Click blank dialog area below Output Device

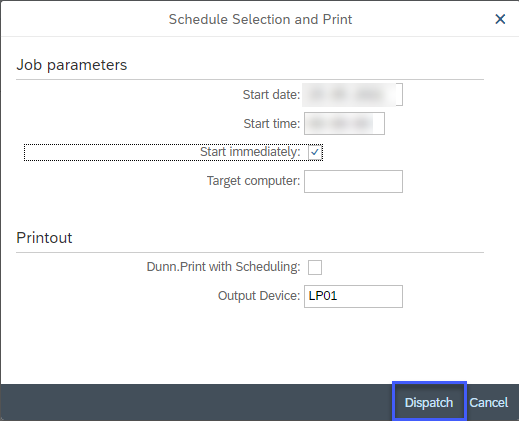coord(260,347)
